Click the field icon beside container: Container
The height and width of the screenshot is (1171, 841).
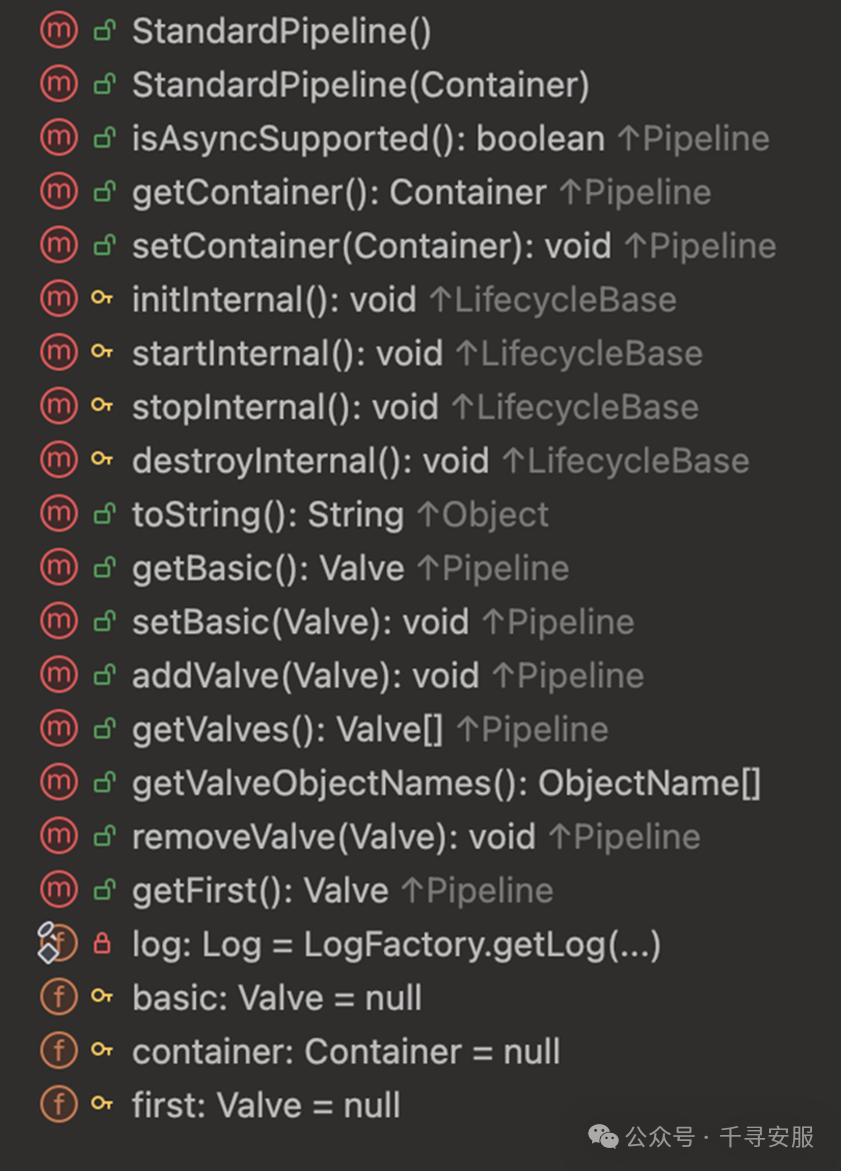58,1051
